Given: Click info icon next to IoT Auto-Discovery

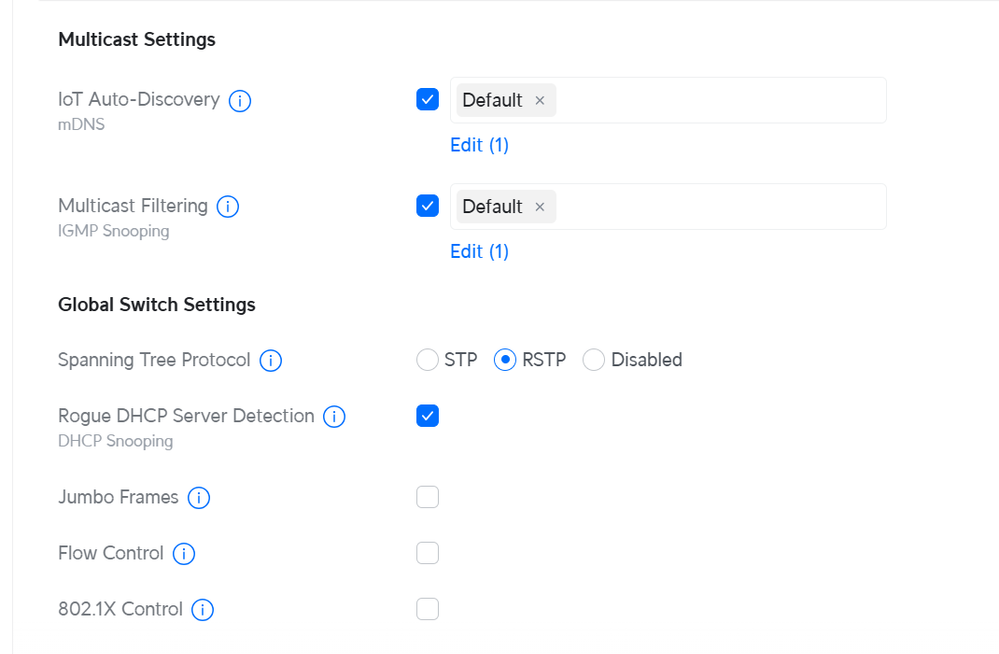Looking at the screenshot, I should 240,101.
